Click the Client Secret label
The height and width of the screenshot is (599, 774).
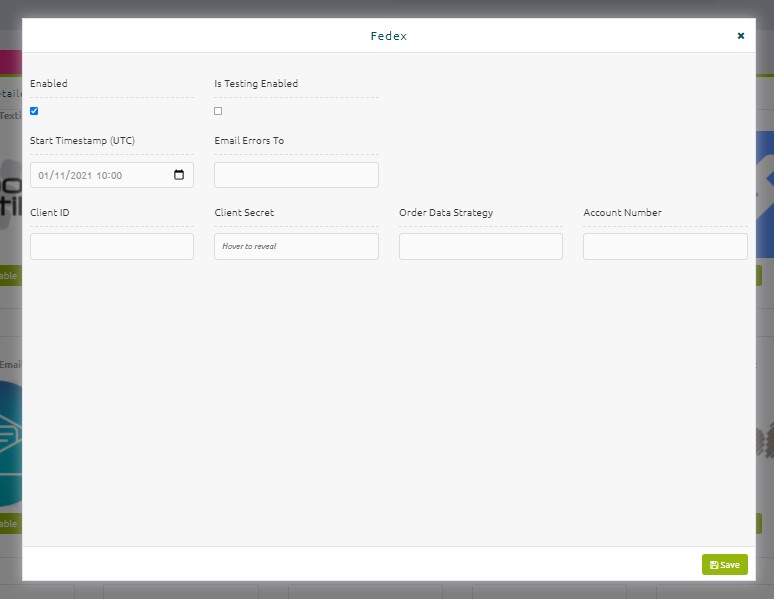(244, 212)
